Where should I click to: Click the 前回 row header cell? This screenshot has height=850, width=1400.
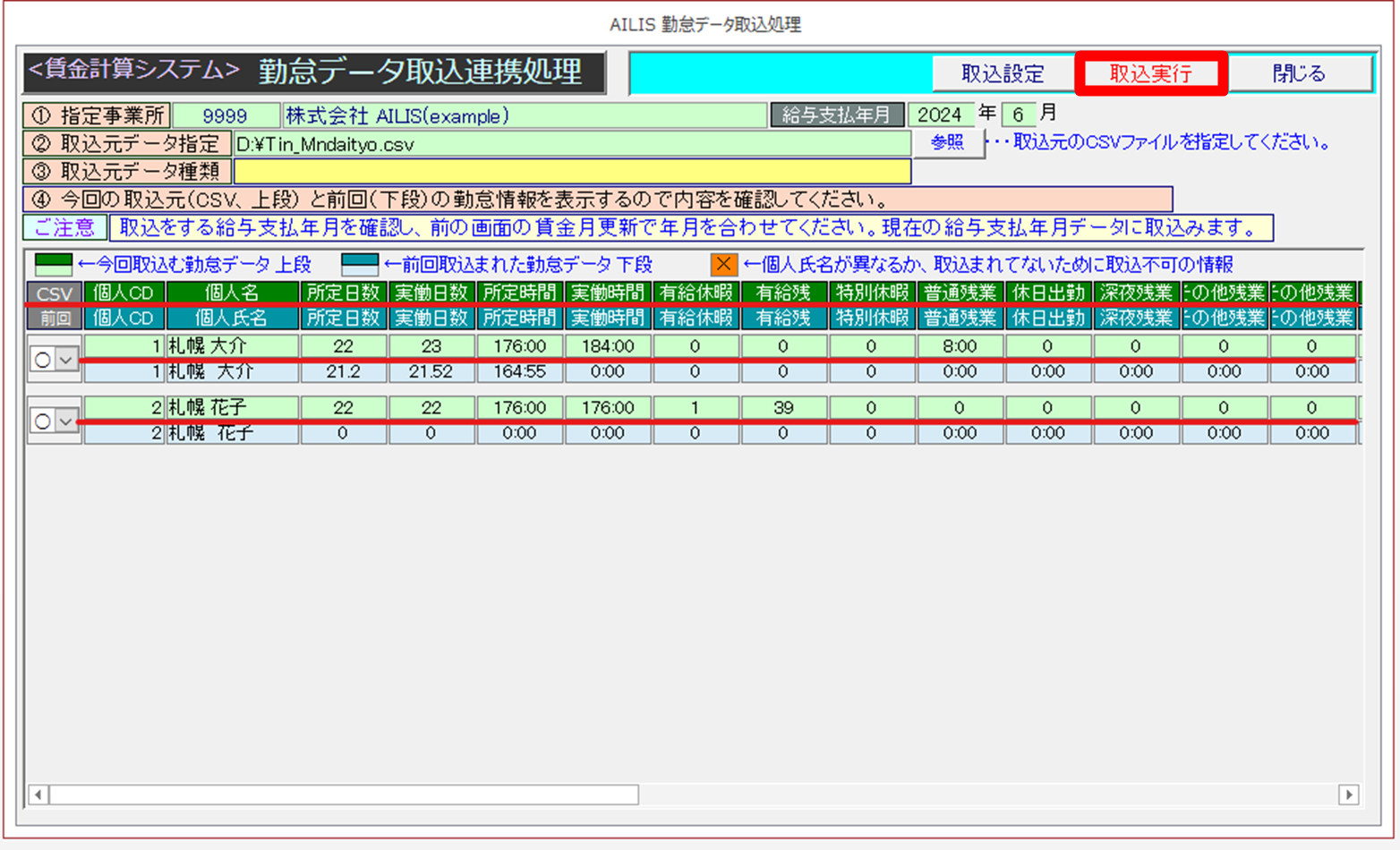55,318
